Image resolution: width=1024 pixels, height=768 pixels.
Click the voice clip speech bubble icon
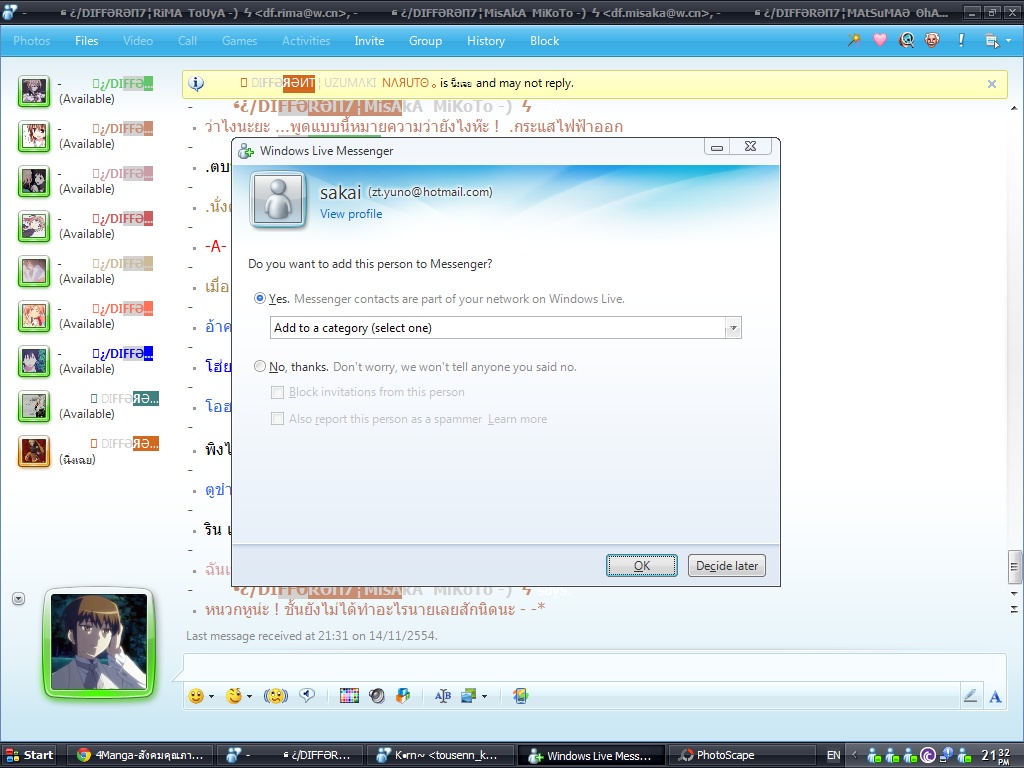point(307,696)
